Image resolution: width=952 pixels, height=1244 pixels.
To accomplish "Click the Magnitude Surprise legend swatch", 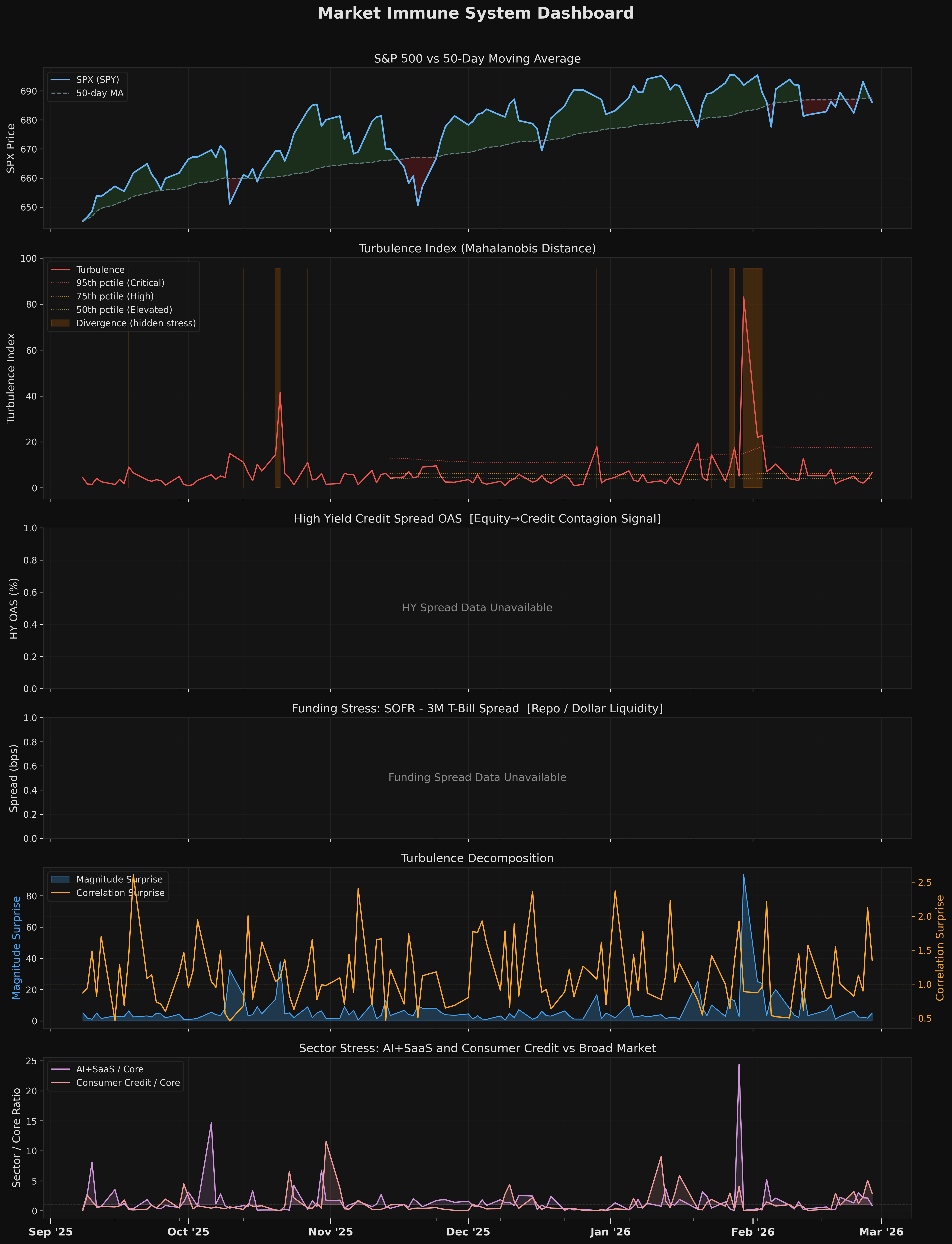I will [60, 880].
